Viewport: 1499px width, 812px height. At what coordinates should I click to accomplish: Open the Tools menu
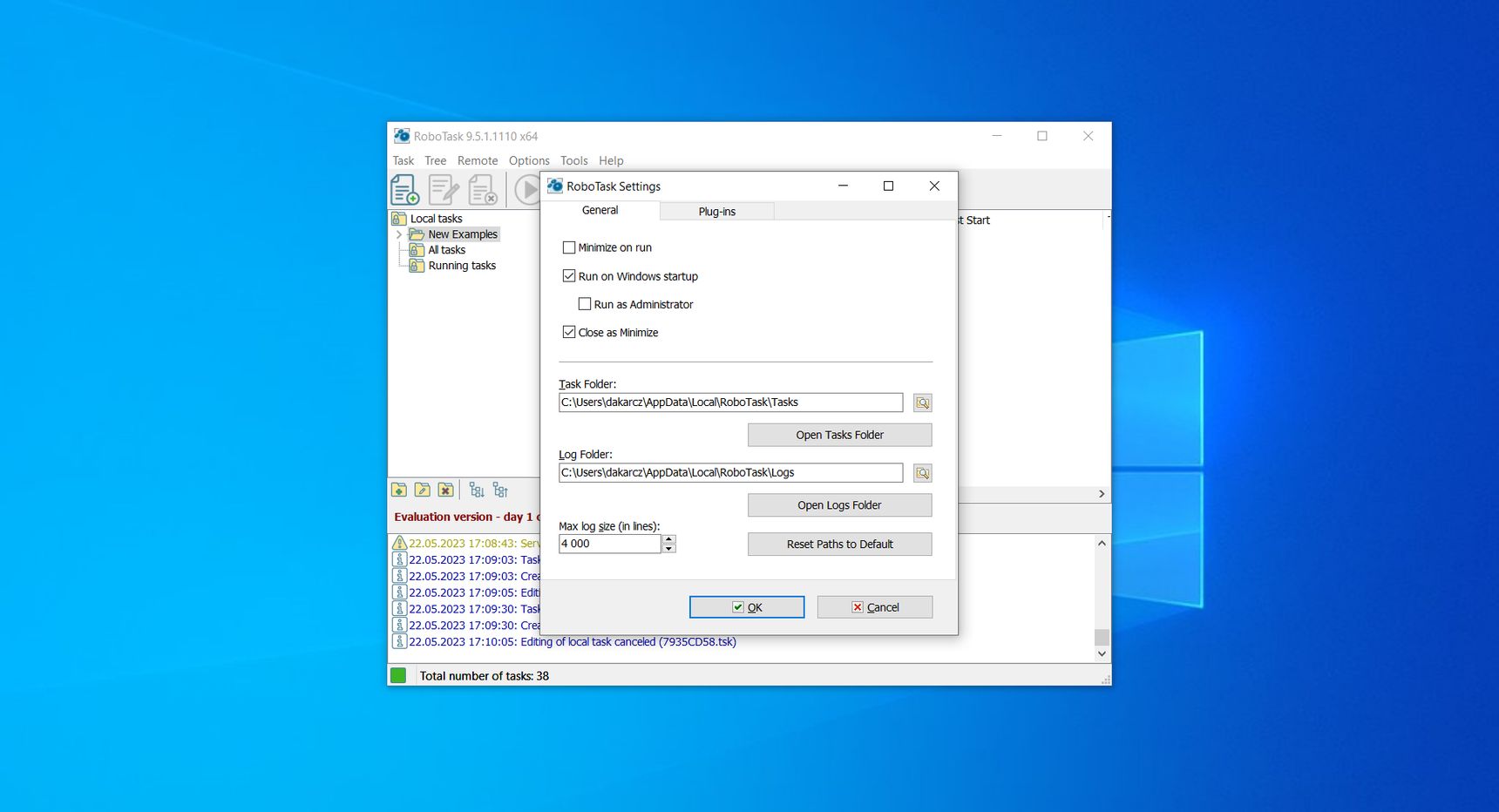(573, 160)
